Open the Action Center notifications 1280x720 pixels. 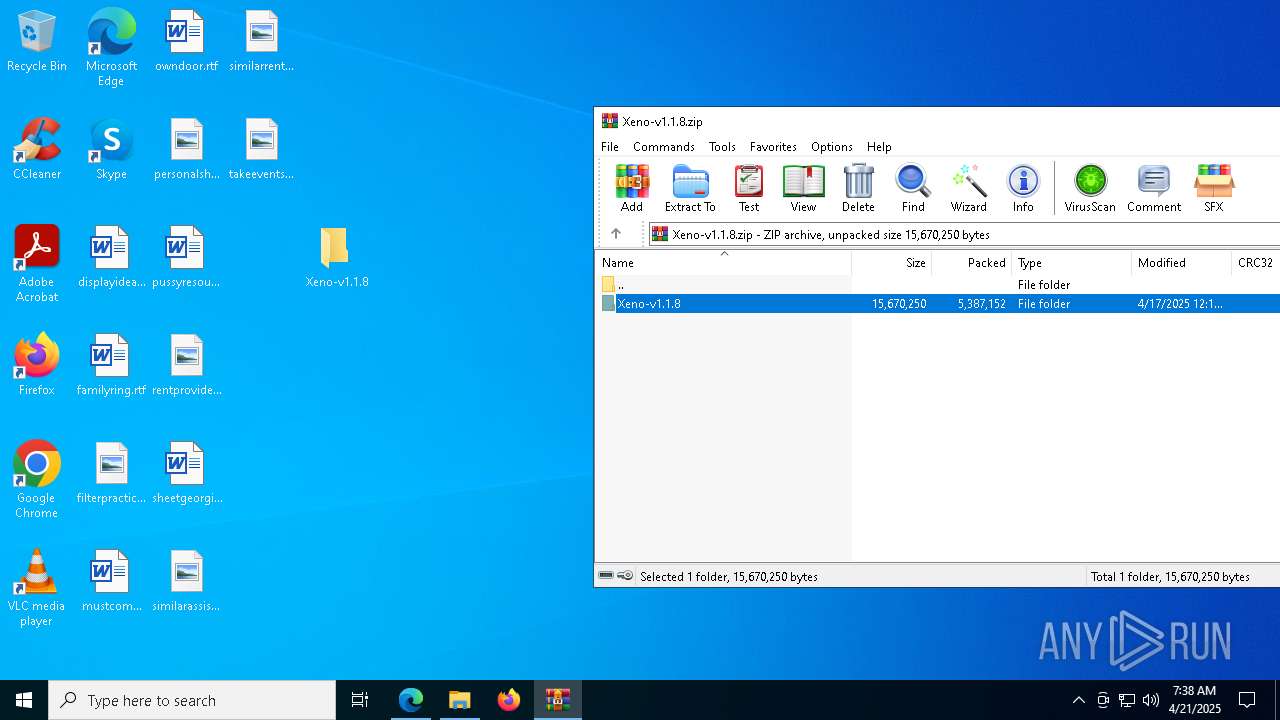[1247, 700]
